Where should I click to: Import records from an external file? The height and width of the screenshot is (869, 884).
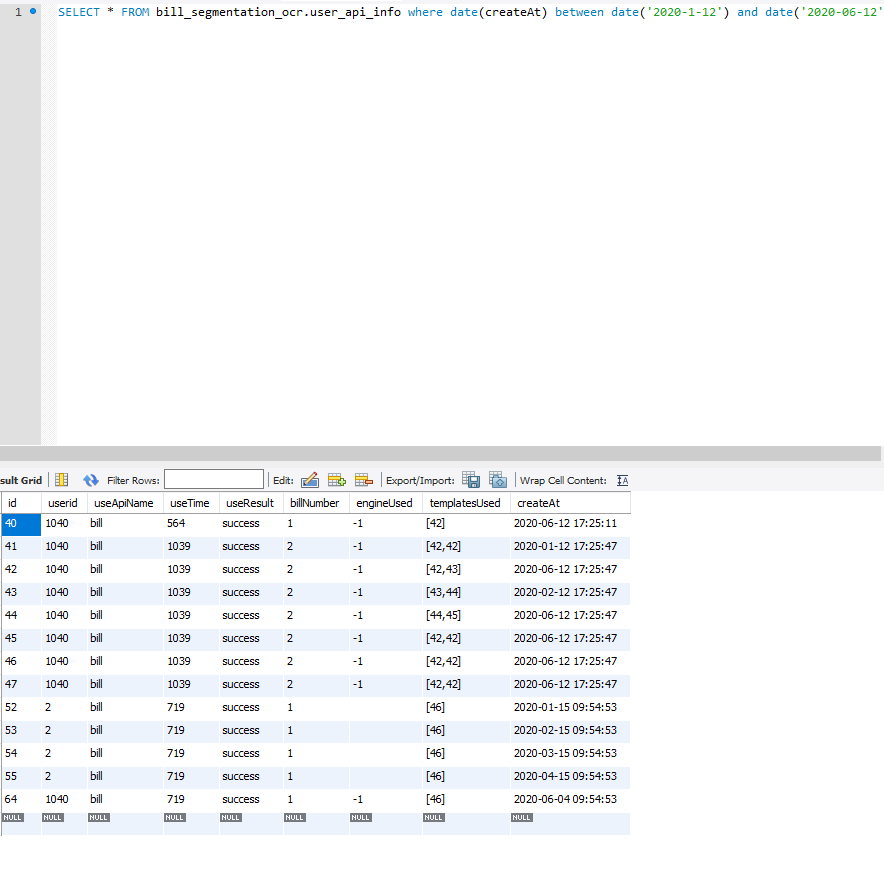coord(497,479)
